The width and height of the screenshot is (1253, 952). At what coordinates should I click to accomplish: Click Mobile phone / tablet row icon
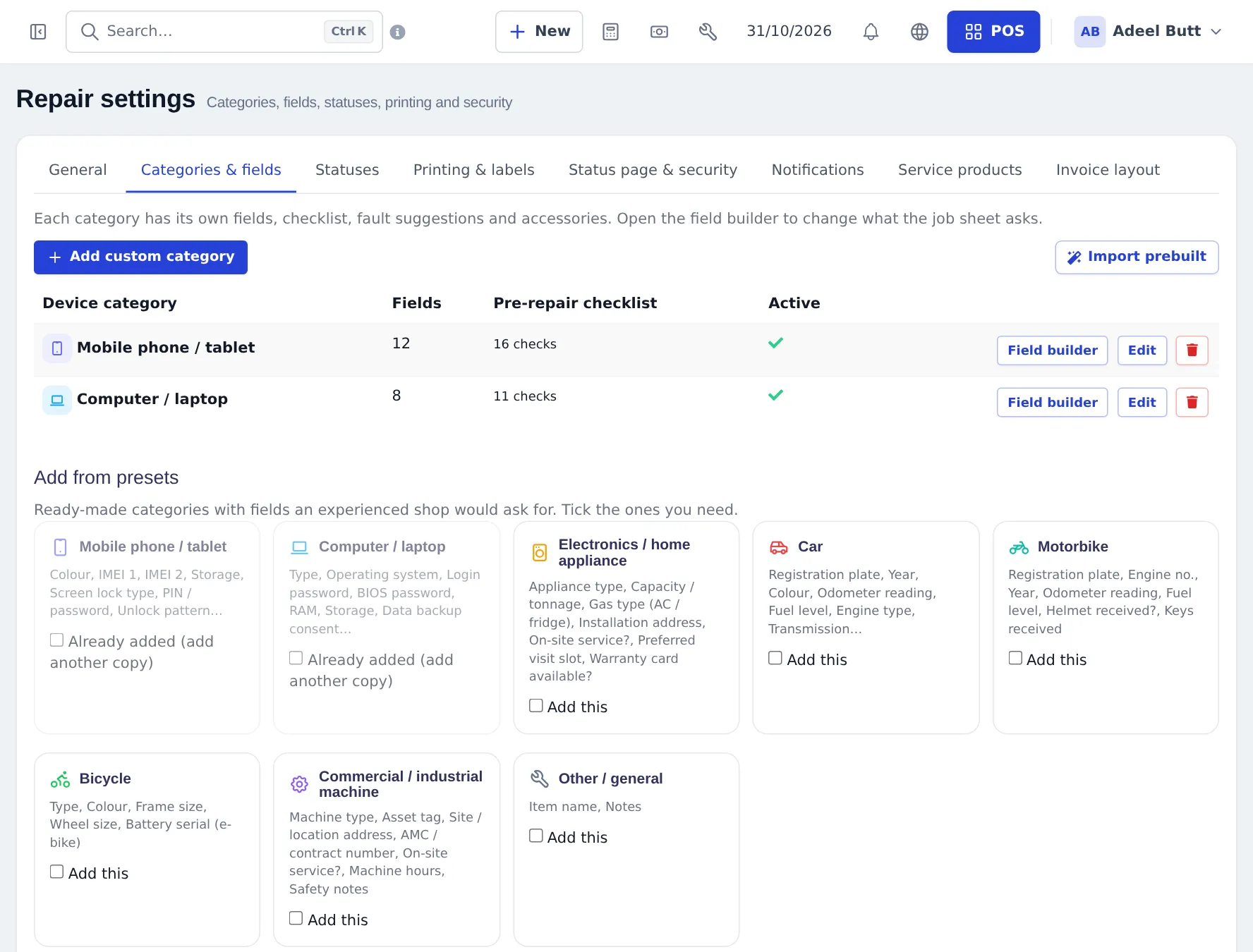coord(57,348)
